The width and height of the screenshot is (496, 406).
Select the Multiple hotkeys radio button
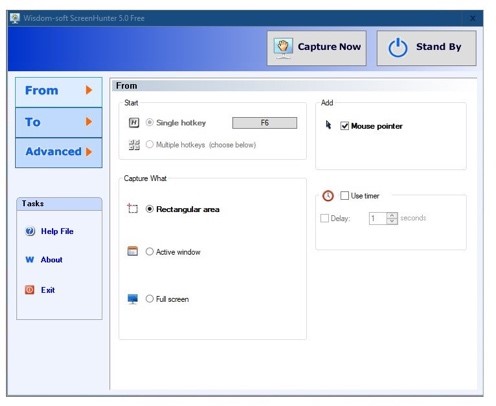(149, 144)
